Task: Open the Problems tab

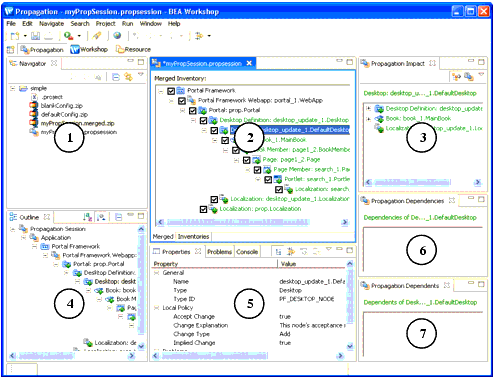Action: point(219,252)
